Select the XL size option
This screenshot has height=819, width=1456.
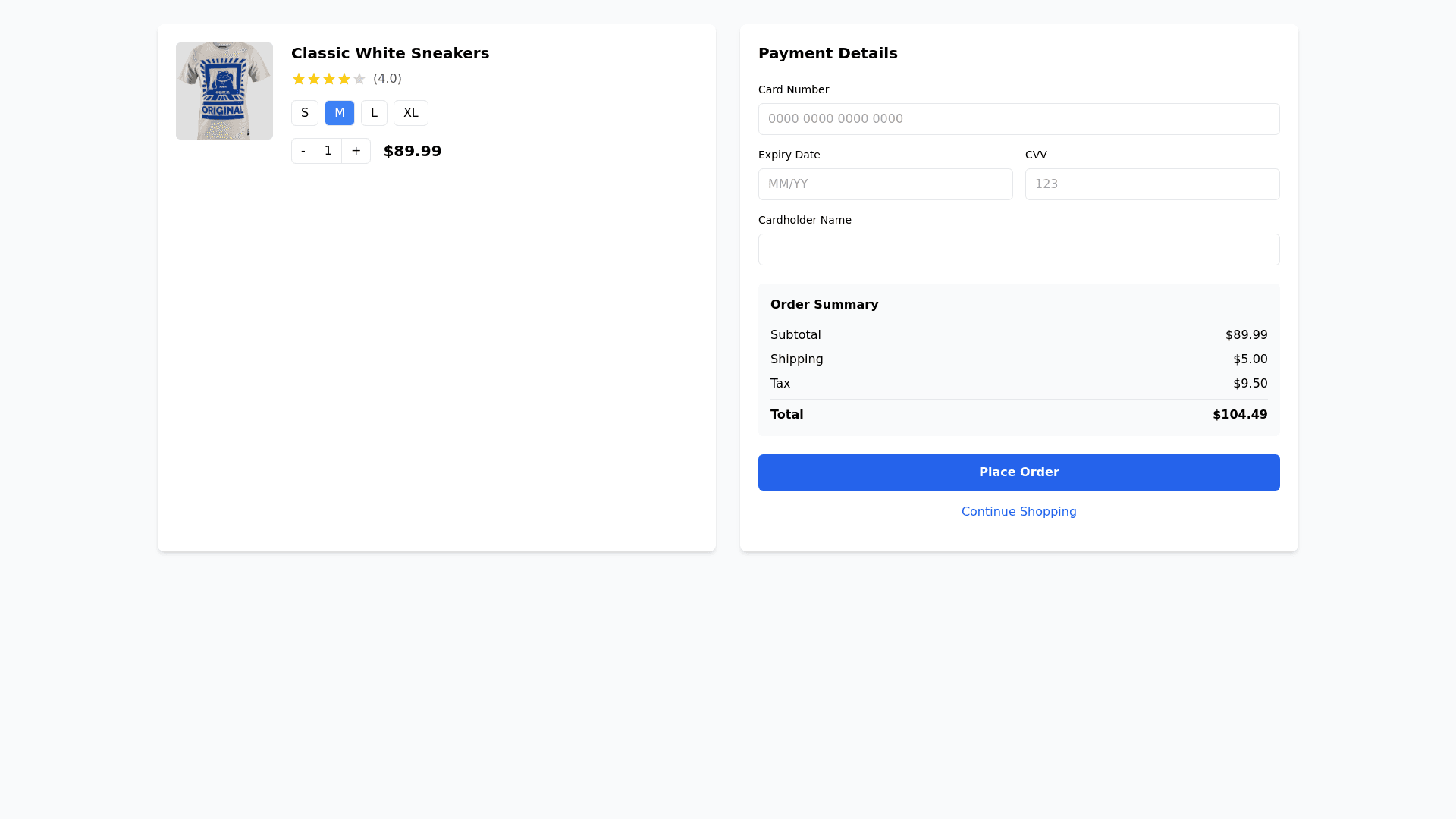pyautogui.click(x=410, y=112)
